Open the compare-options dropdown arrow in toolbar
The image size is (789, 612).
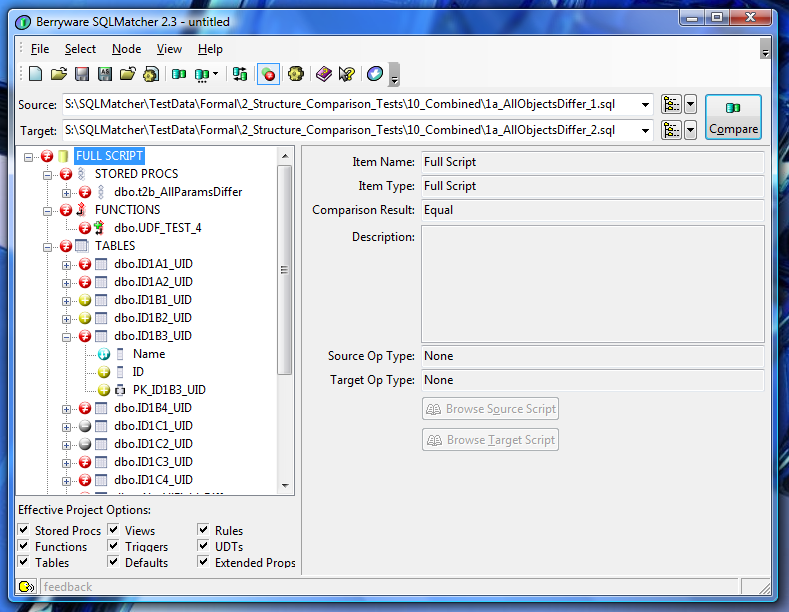(x=215, y=74)
